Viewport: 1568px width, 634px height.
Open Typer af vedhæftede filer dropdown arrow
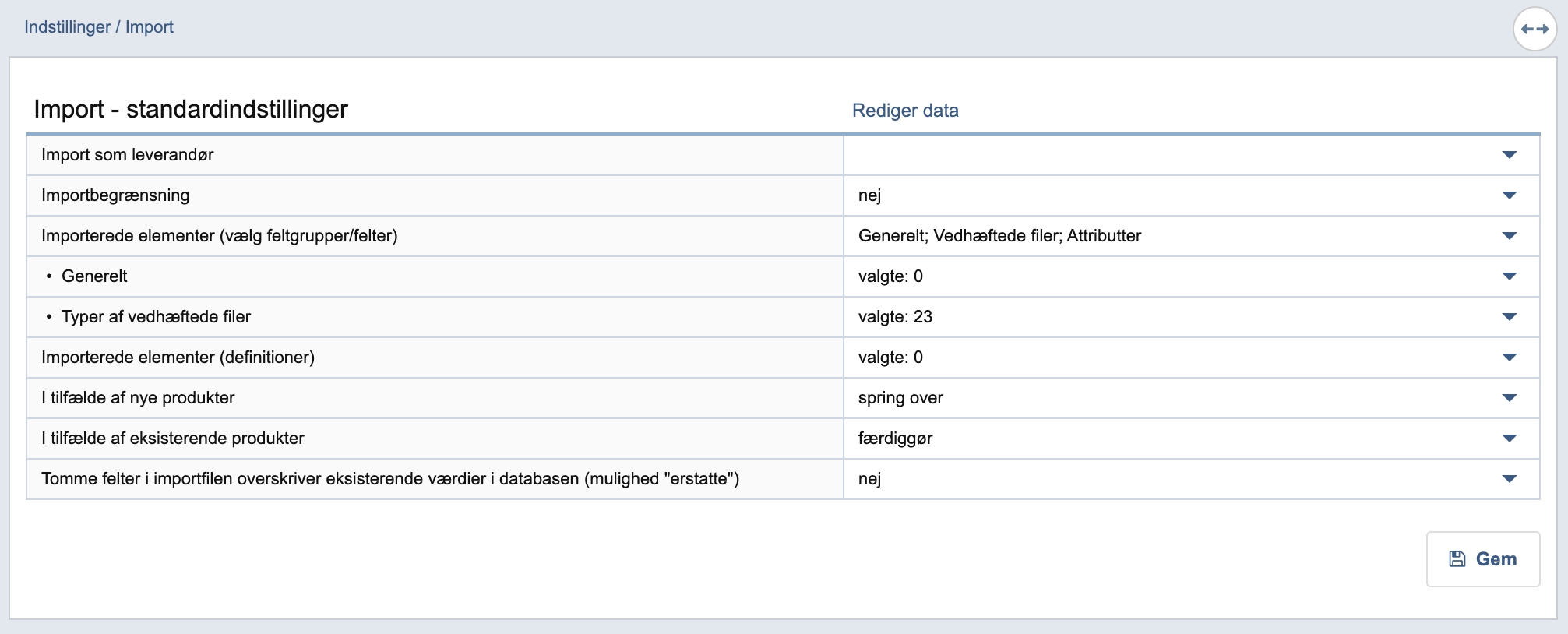coord(1509,317)
